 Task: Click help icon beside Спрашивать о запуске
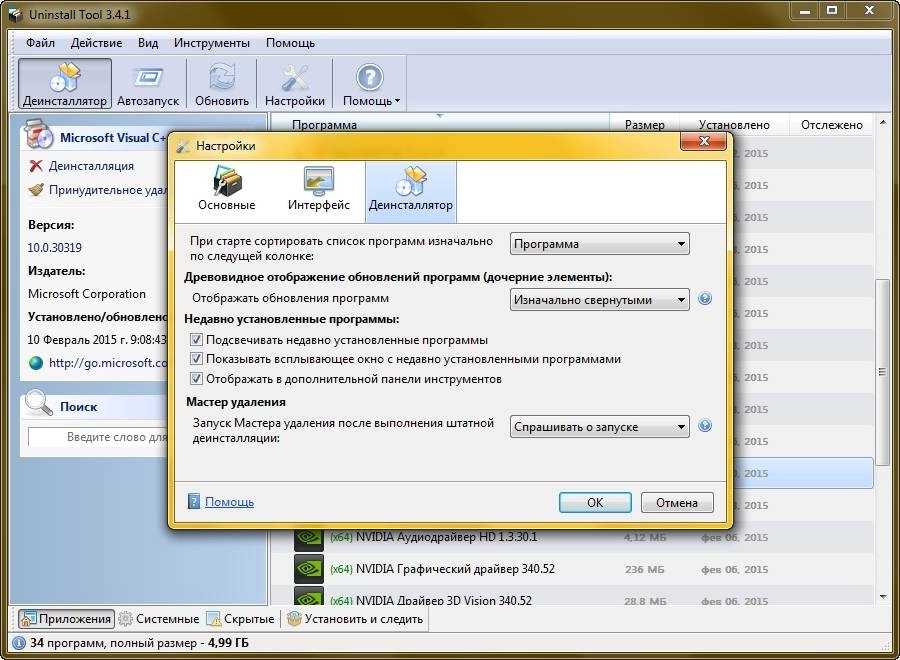point(705,426)
